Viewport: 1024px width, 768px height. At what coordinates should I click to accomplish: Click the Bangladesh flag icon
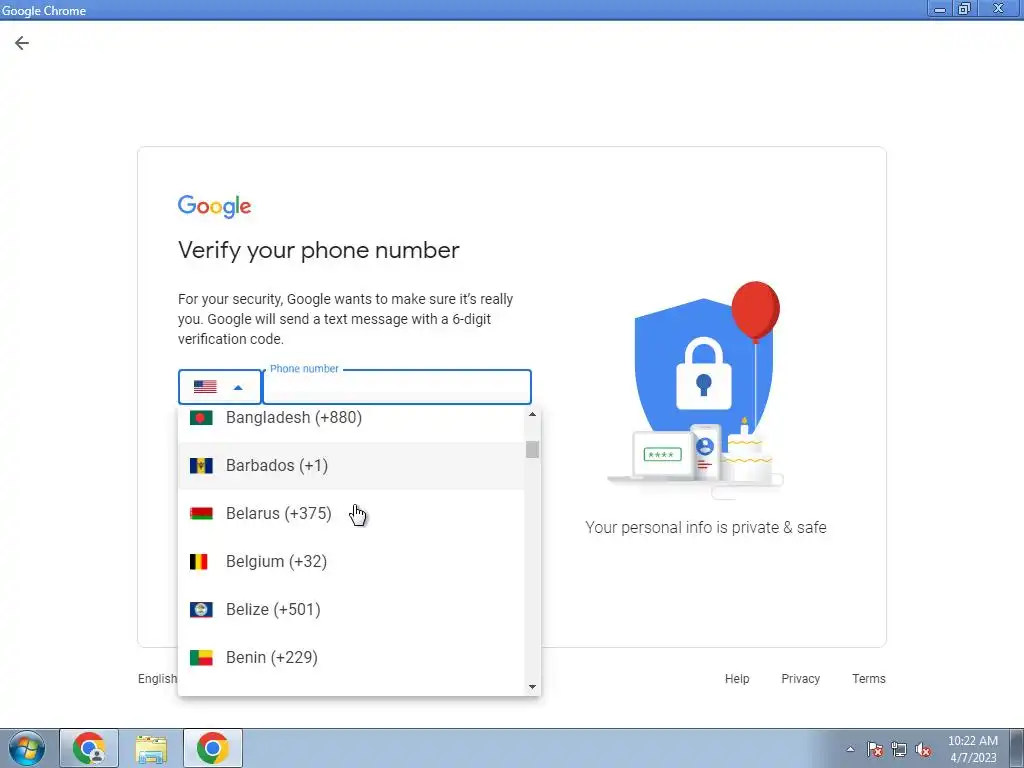[201, 417]
